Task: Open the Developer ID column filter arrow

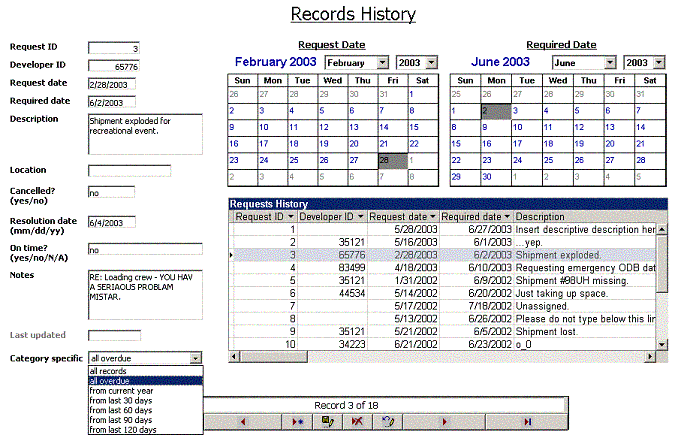Action: [360, 216]
